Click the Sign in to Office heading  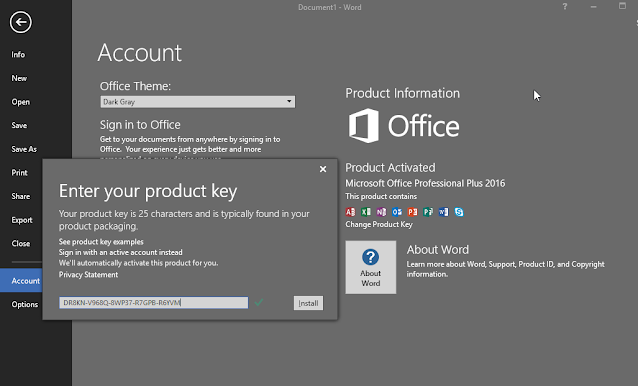click(x=140, y=124)
